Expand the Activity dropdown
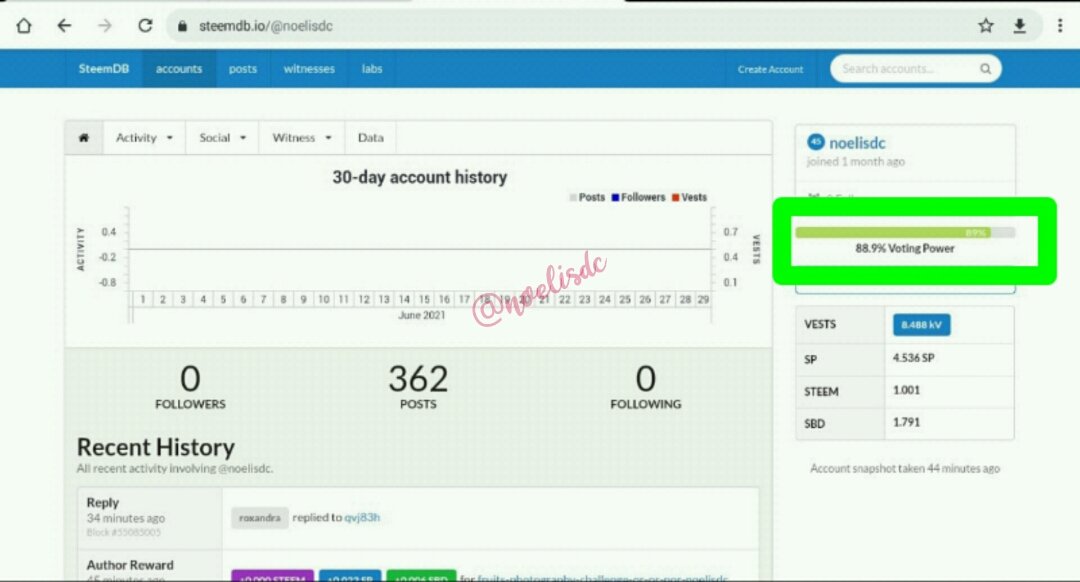The height and width of the screenshot is (582, 1080). click(144, 138)
